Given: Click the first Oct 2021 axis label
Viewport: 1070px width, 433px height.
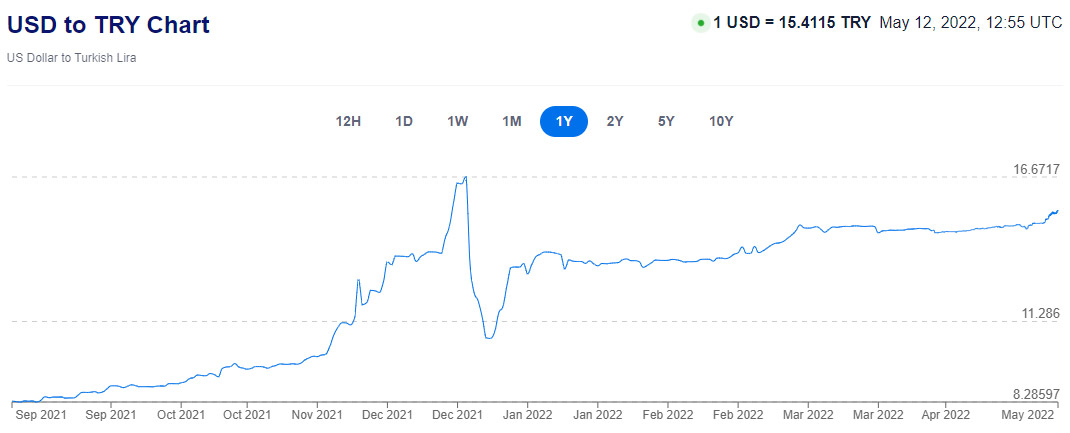Looking at the screenshot, I should tap(179, 414).
